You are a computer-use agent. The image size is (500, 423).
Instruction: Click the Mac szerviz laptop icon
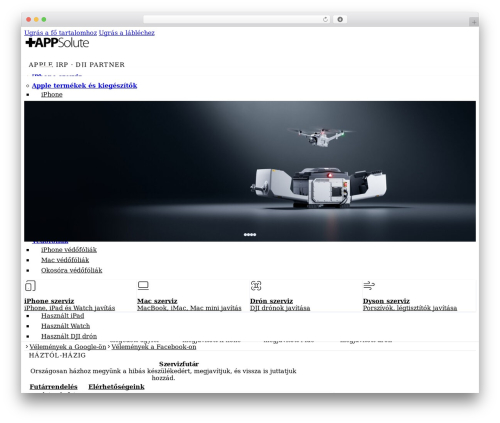click(143, 285)
